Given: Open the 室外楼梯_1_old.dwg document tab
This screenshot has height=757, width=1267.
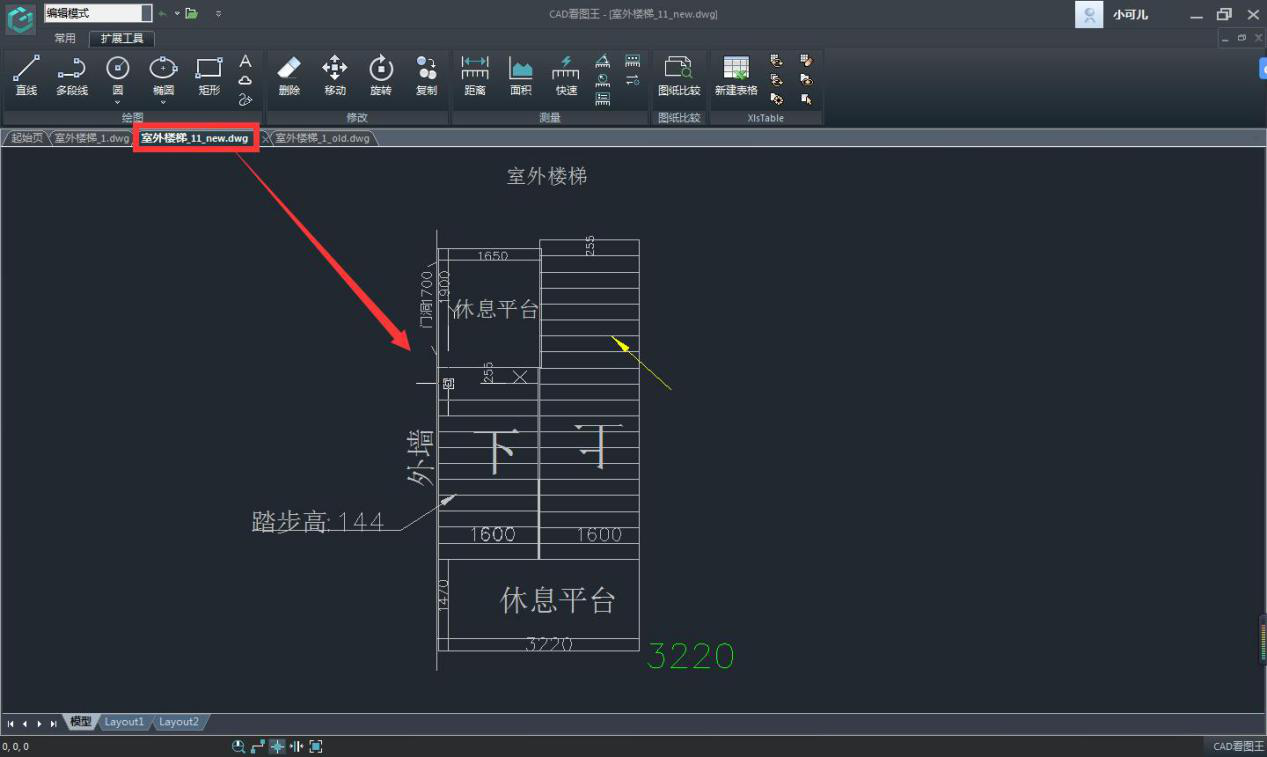Looking at the screenshot, I should [322, 138].
